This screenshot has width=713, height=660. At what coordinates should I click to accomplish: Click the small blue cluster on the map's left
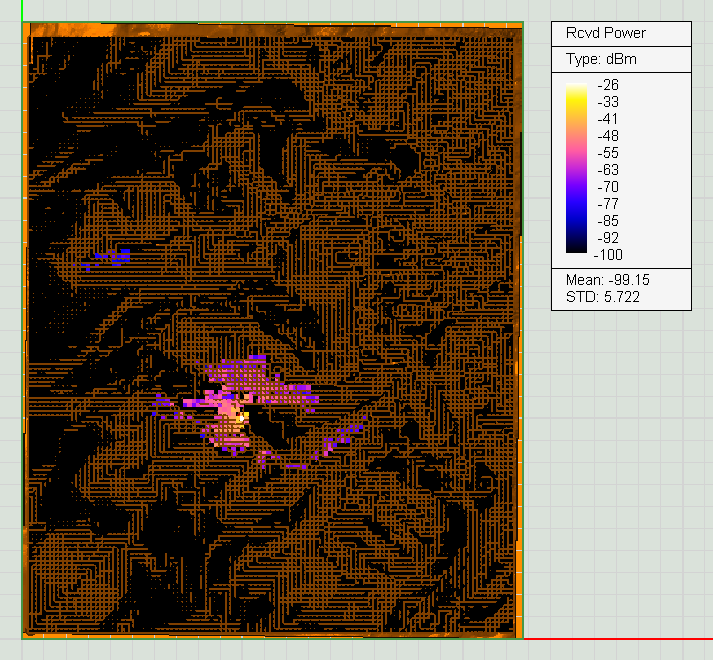tap(112, 257)
